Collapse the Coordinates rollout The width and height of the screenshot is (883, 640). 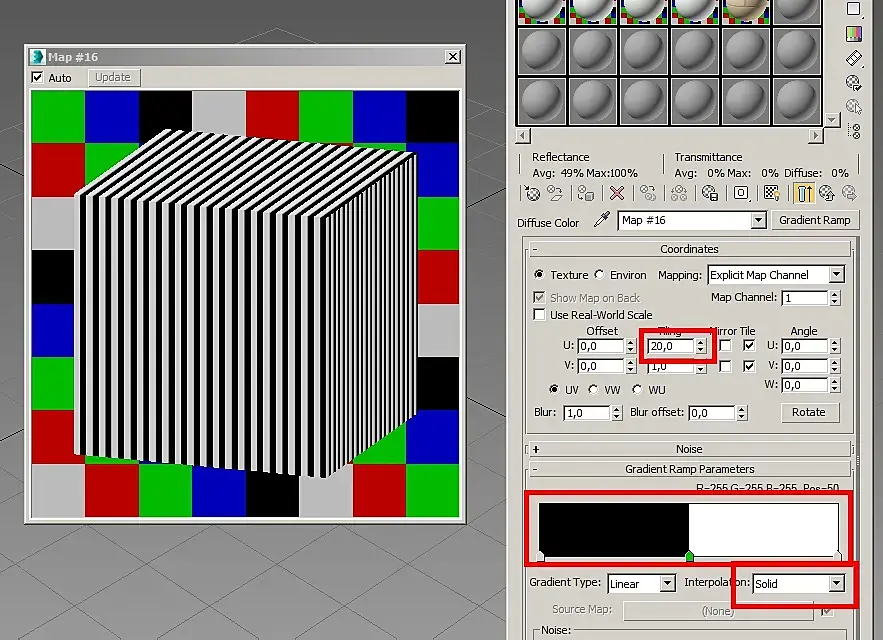[x=689, y=249]
